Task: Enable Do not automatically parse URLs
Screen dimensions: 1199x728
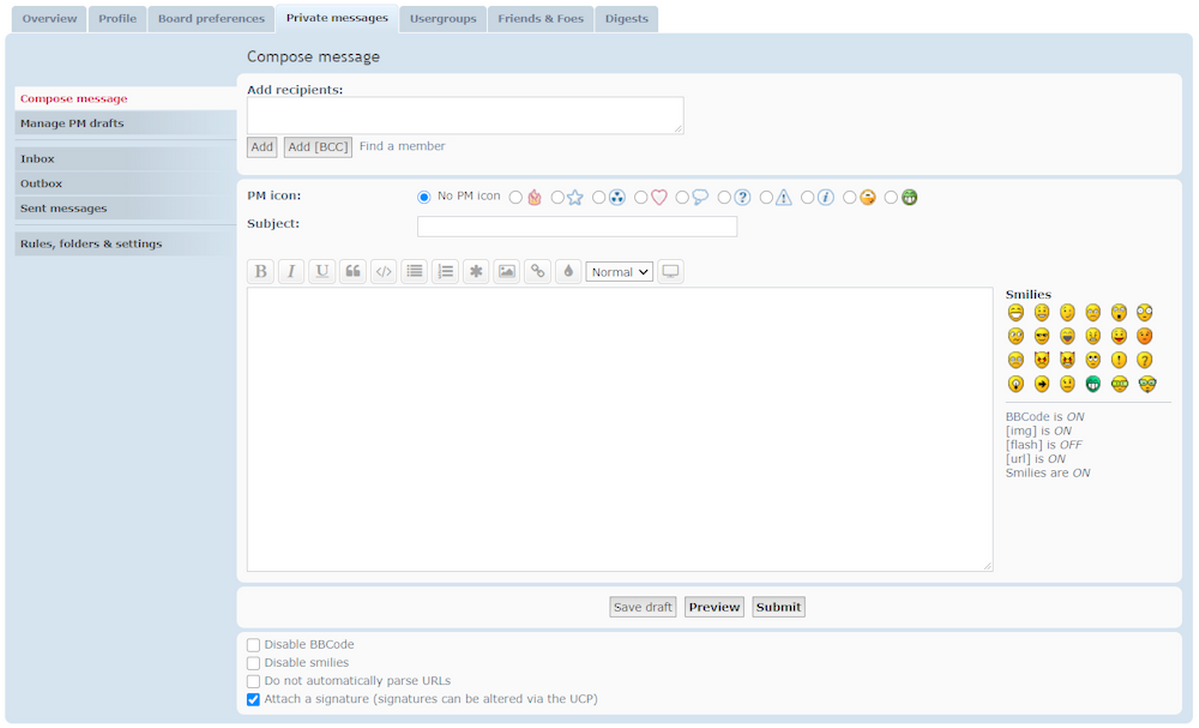Action: [253, 681]
